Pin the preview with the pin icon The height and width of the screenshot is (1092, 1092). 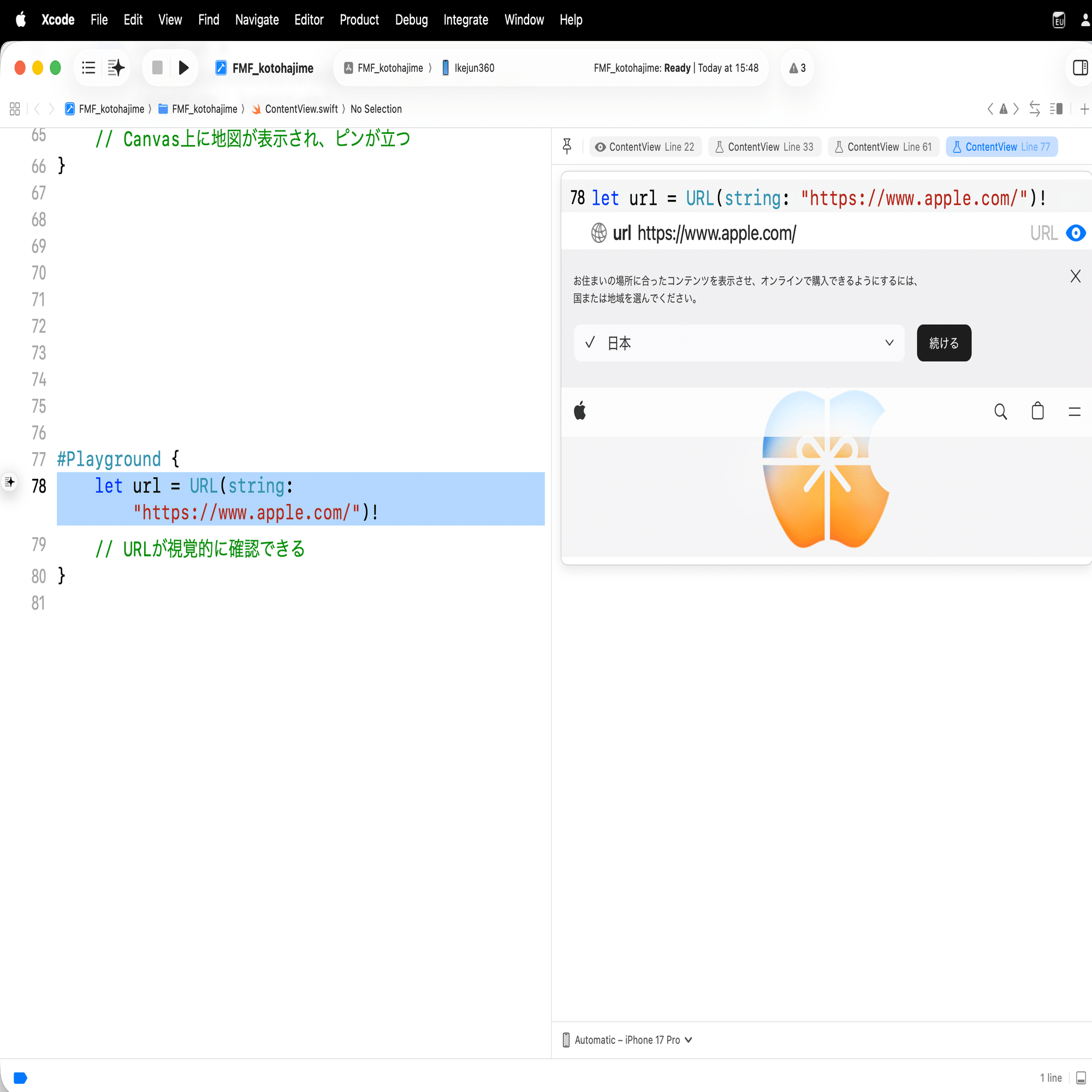[567, 146]
